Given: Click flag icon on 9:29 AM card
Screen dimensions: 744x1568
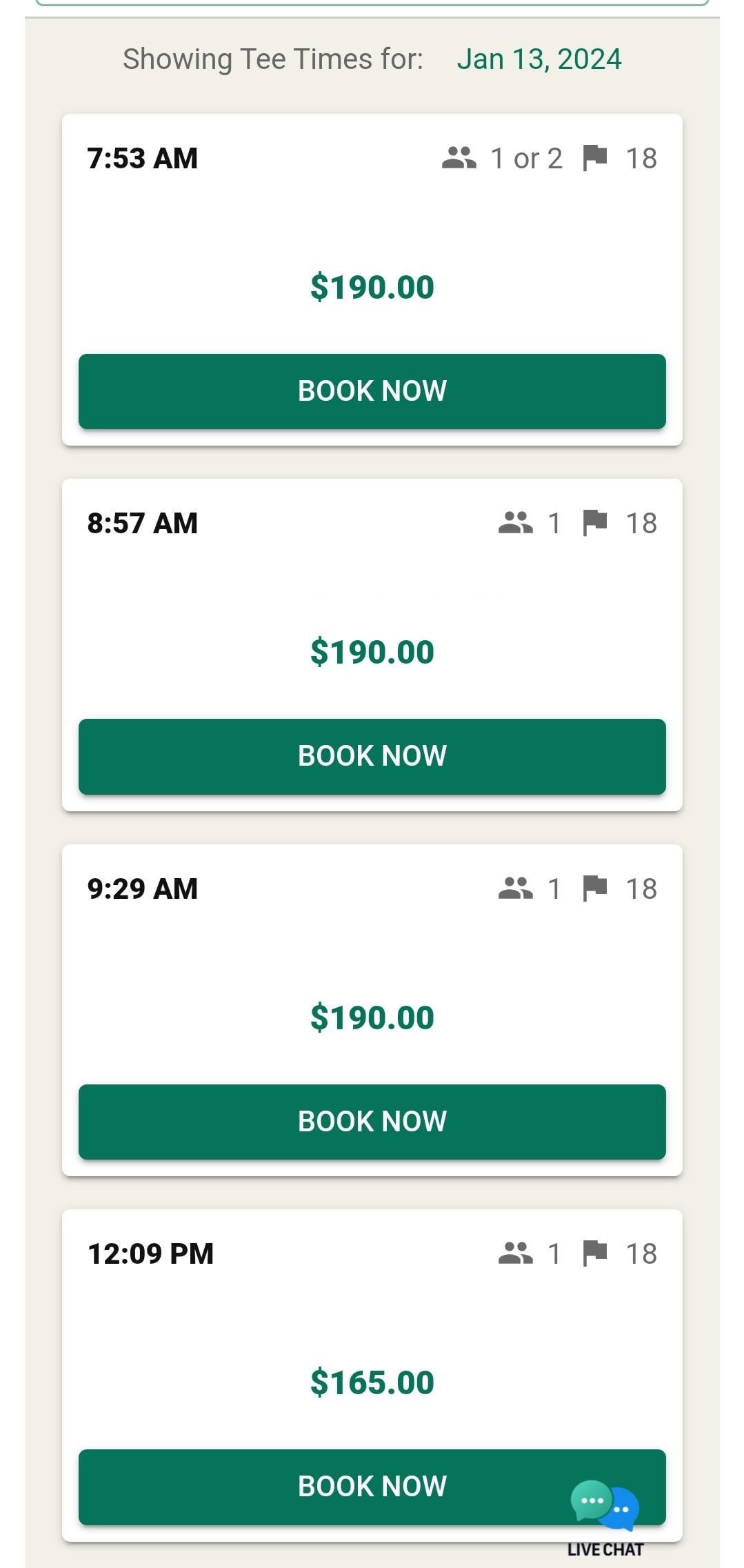Looking at the screenshot, I should point(594,889).
